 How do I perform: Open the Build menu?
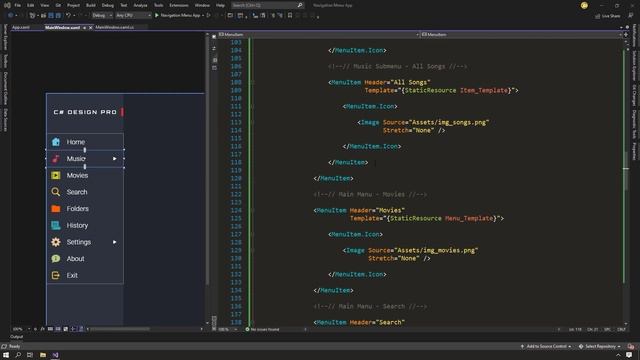[x=91, y=5]
